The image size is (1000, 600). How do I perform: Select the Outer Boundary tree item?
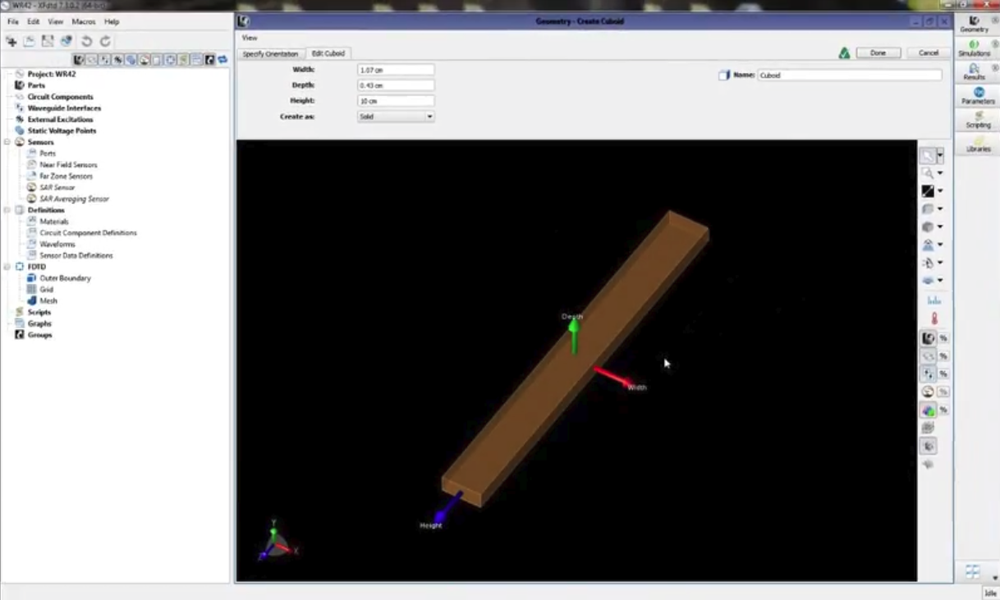pyautogui.click(x=65, y=278)
